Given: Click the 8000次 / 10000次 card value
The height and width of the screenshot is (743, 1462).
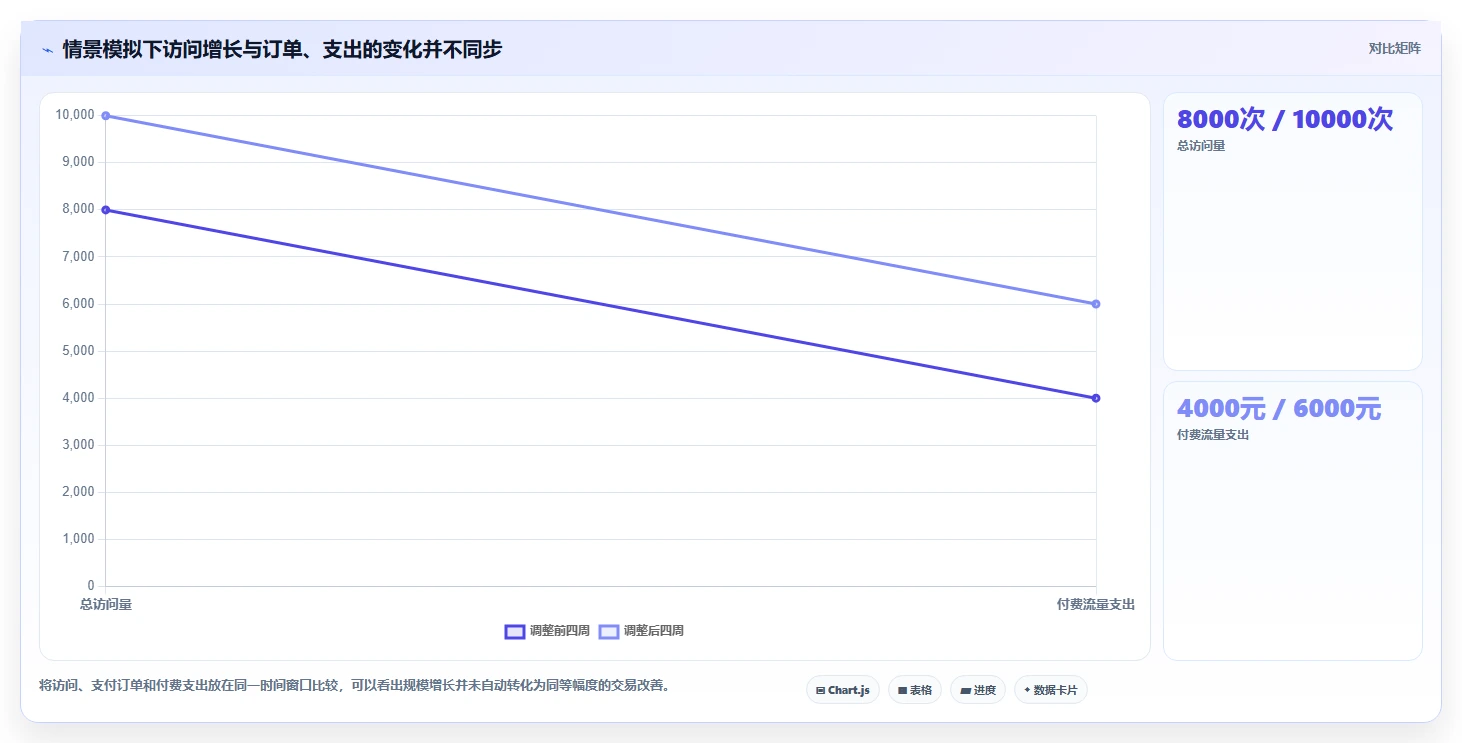Looking at the screenshot, I should pos(1285,119).
